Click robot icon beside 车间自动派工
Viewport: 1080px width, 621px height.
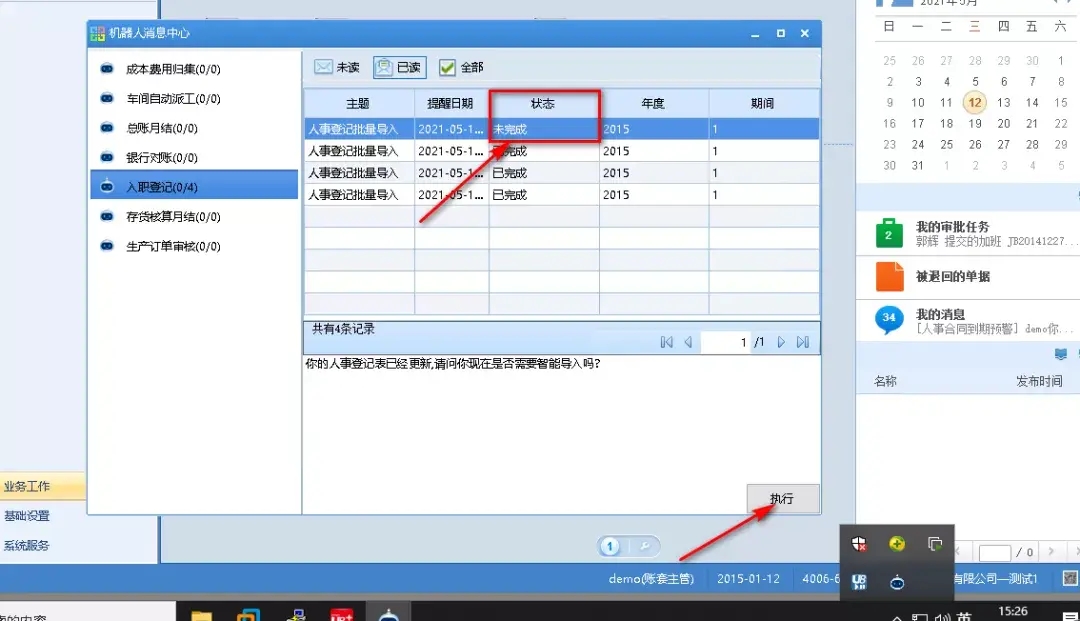[x=107, y=98]
